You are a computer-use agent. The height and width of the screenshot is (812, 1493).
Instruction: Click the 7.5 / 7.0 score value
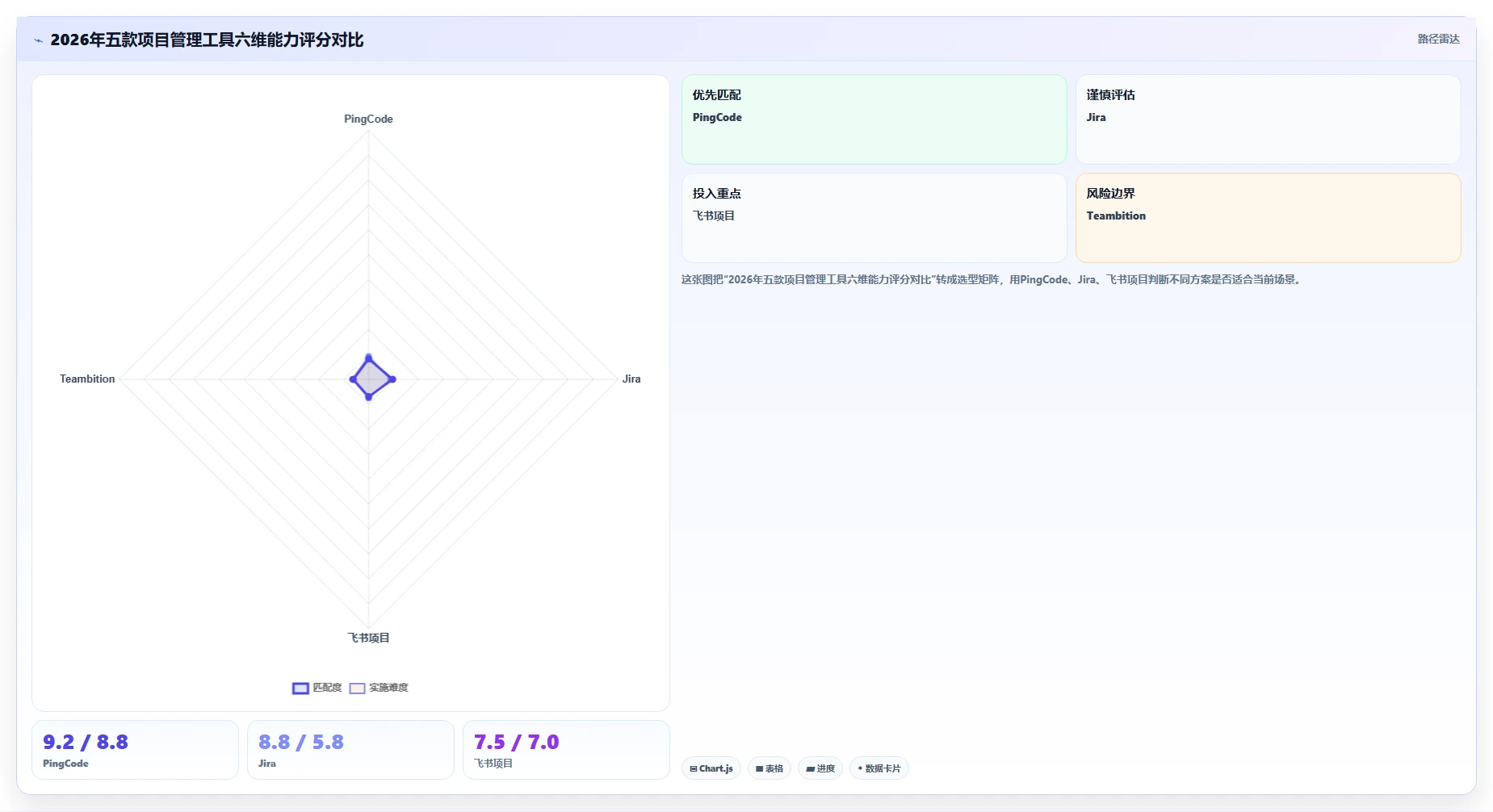click(517, 742)
